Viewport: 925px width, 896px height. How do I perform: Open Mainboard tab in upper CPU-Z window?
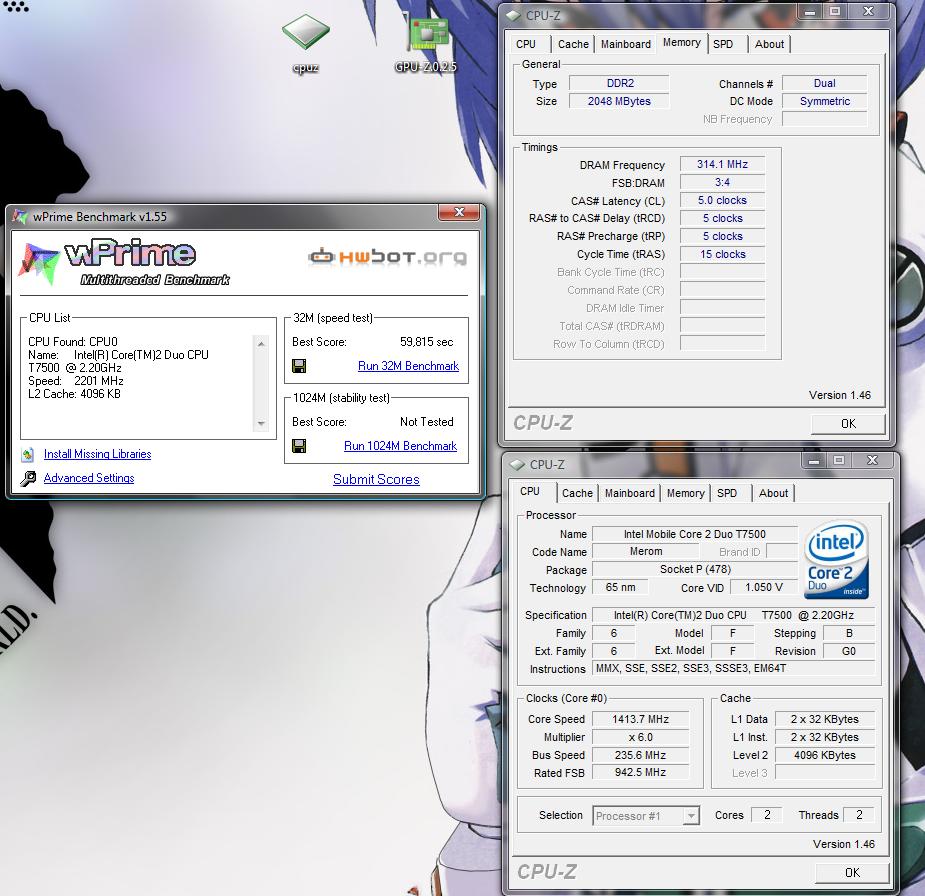pos(625,44)
